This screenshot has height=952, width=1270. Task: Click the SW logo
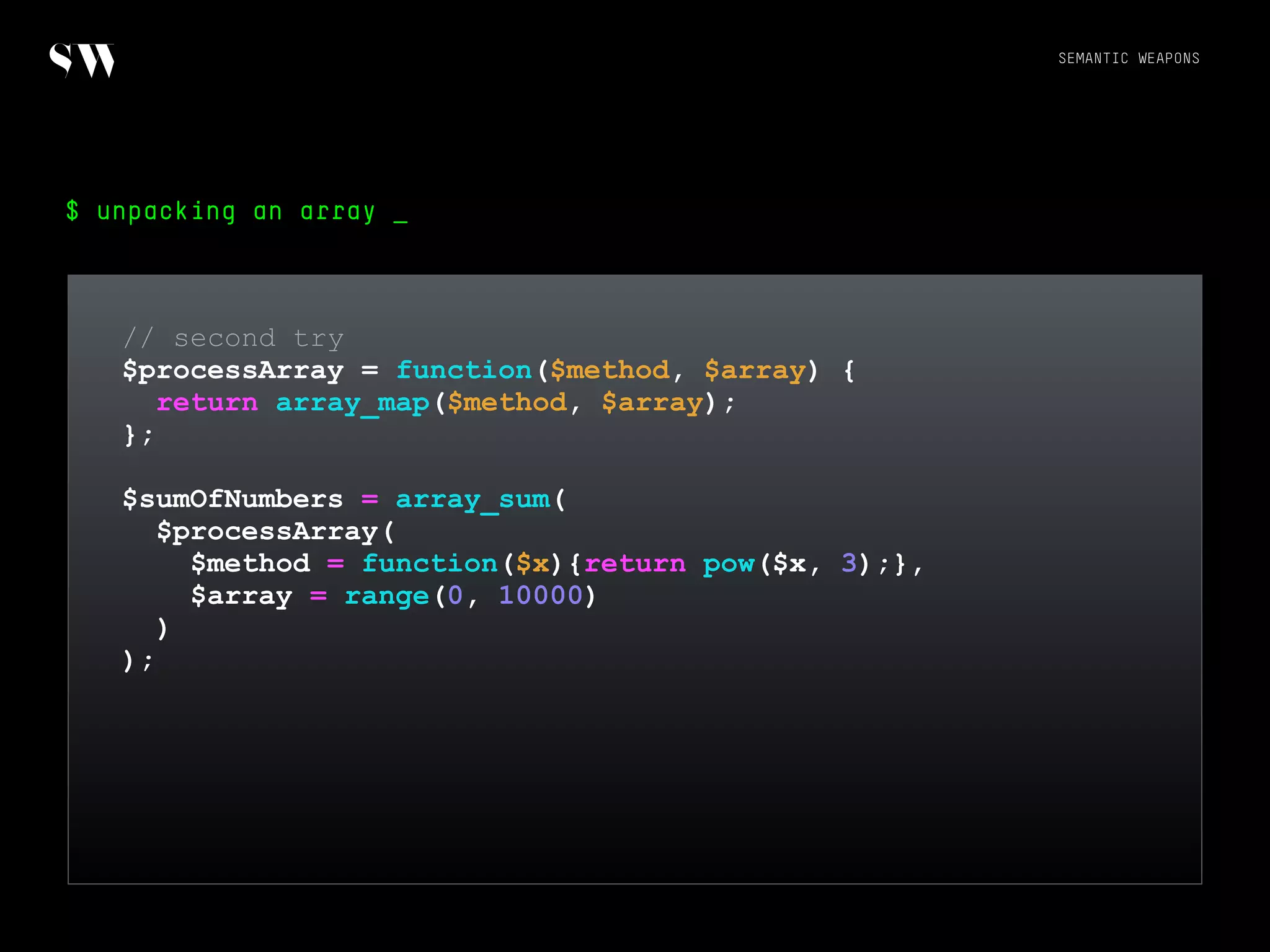coord(82,60)
